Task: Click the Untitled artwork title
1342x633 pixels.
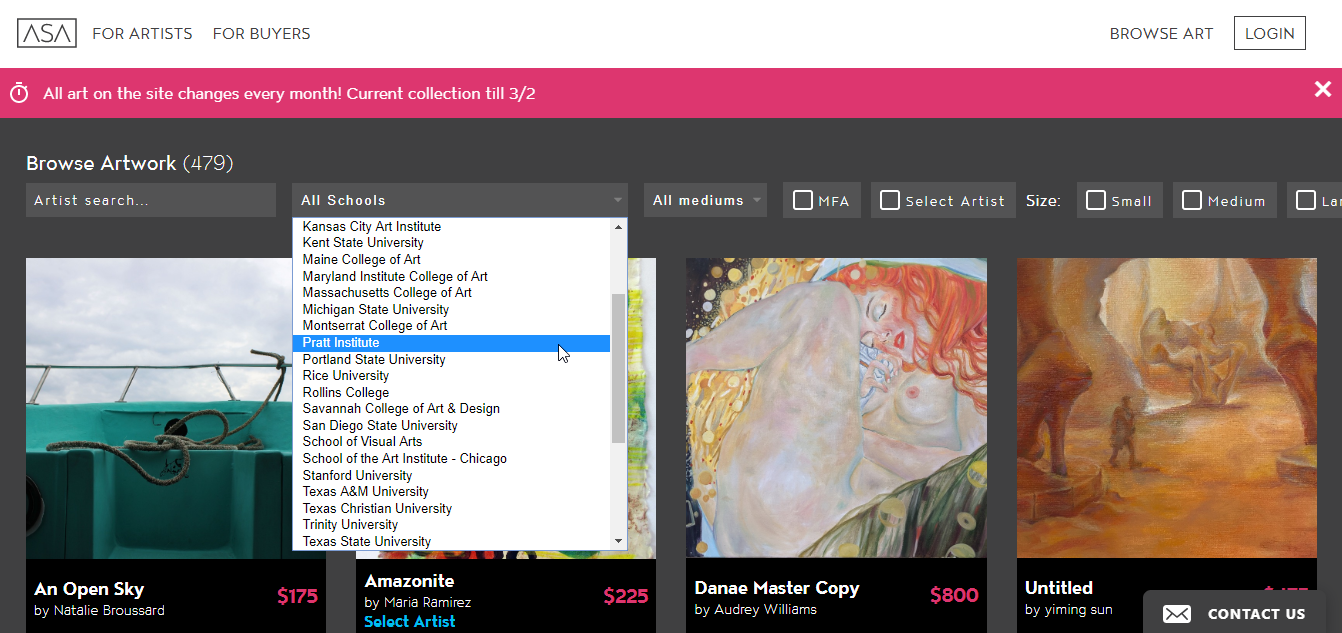Action: click(x=1059, y=588)
